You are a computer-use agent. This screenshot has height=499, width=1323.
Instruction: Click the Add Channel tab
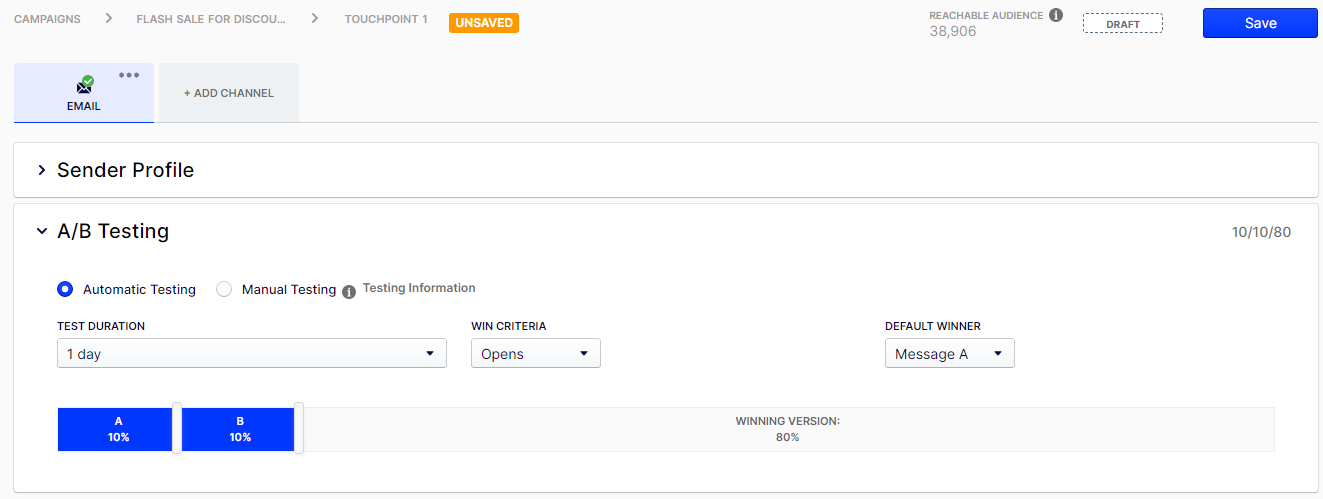click(x=228, y=93)
